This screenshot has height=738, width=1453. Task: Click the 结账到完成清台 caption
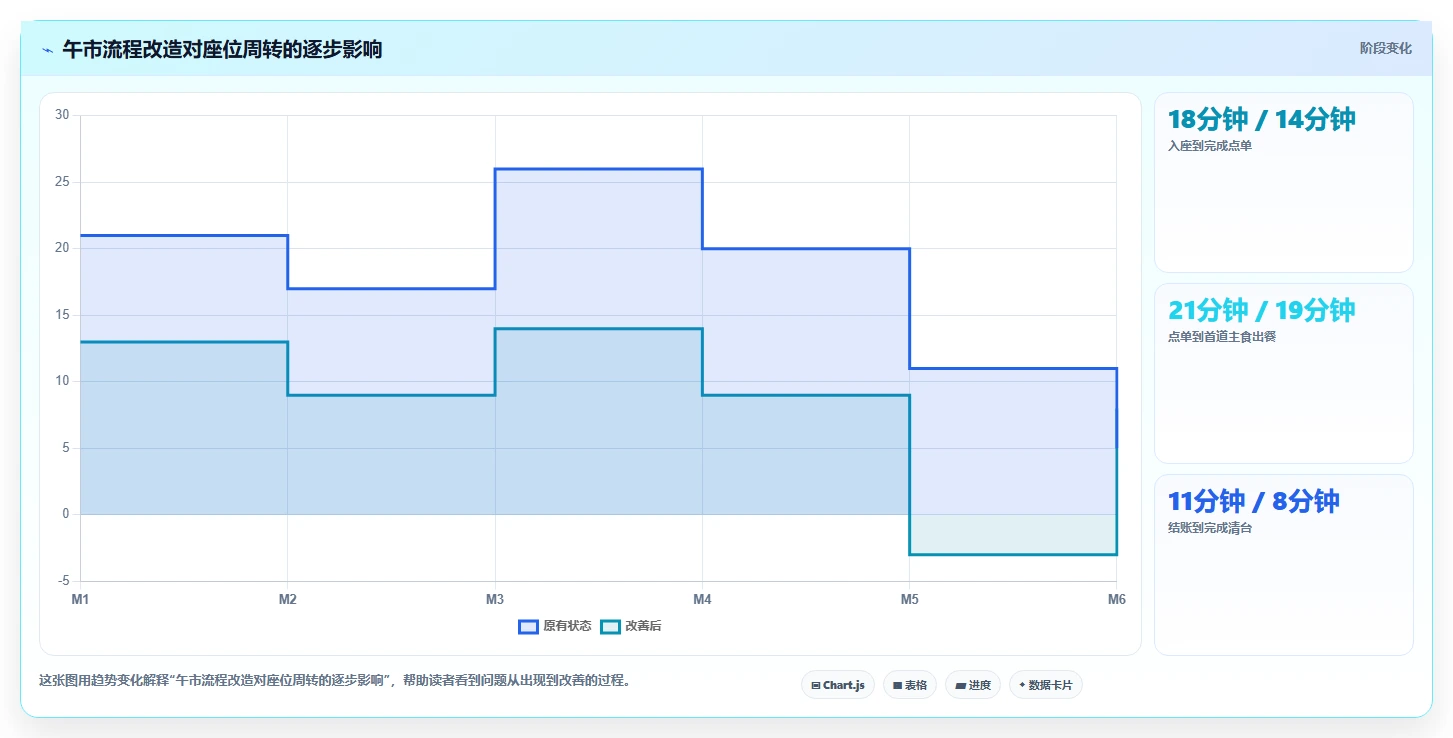coord(1209,528)
